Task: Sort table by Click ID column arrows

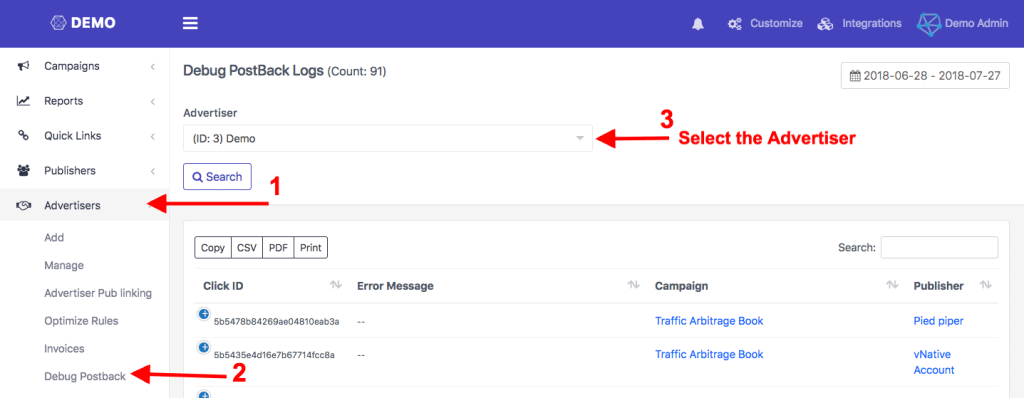Action: coord(336,286)
